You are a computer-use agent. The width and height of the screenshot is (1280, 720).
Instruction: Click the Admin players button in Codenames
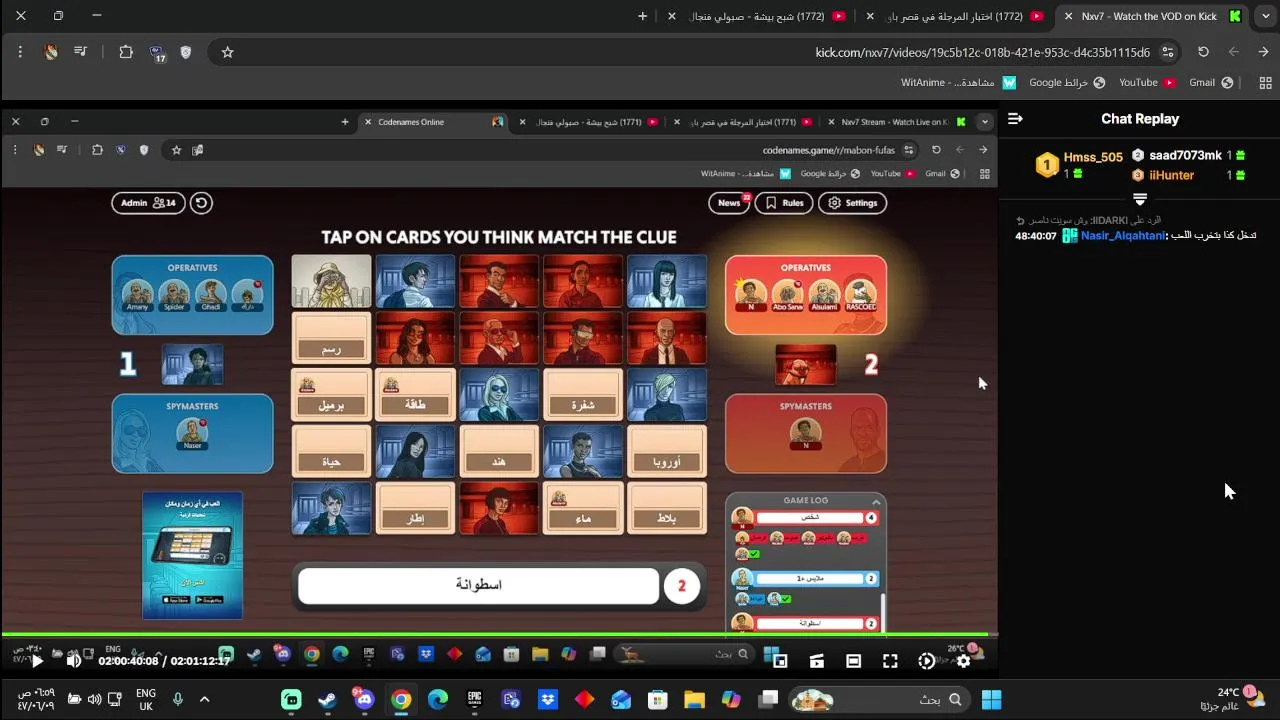148,203
